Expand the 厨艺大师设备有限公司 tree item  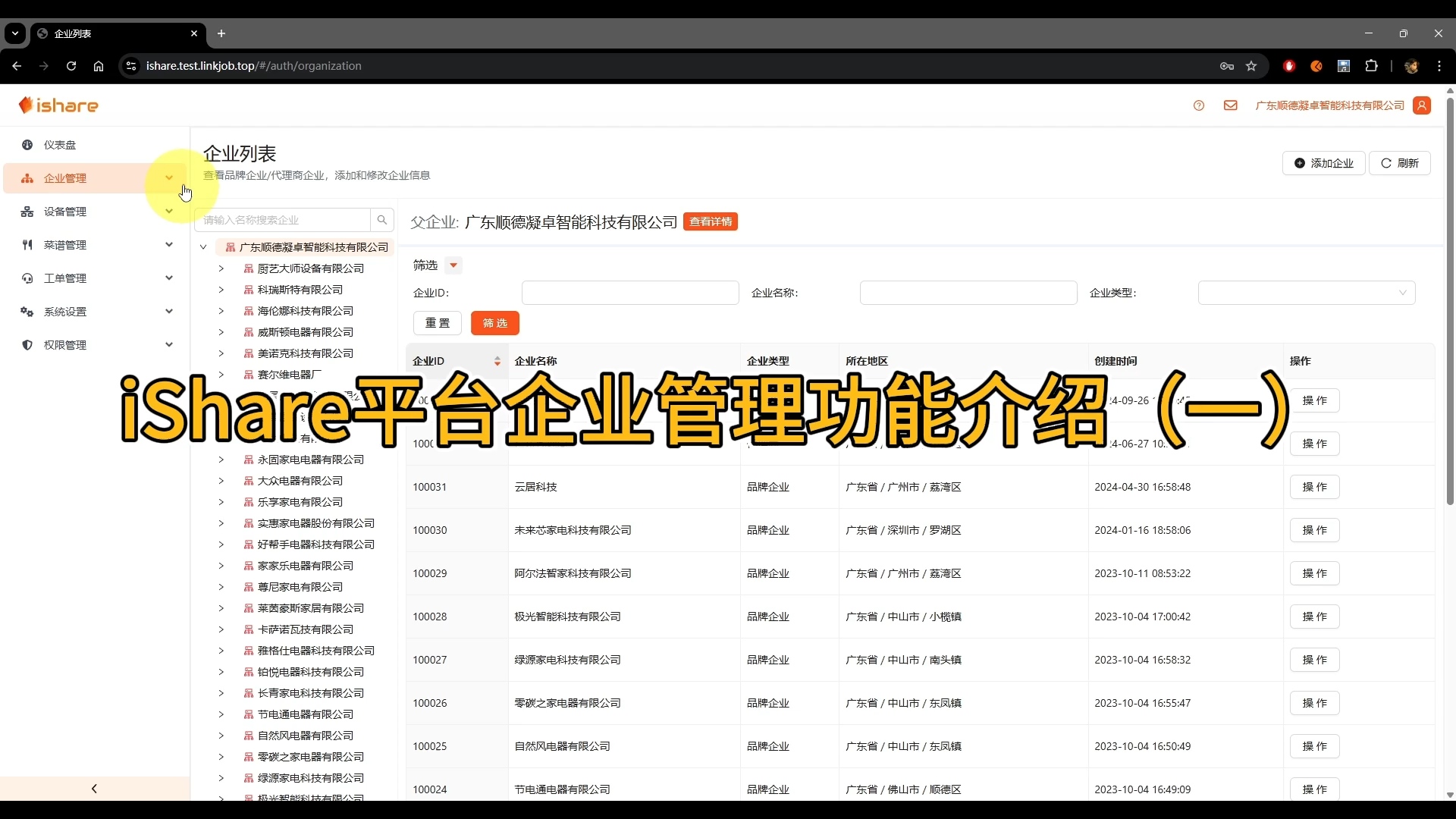[220, 268]
